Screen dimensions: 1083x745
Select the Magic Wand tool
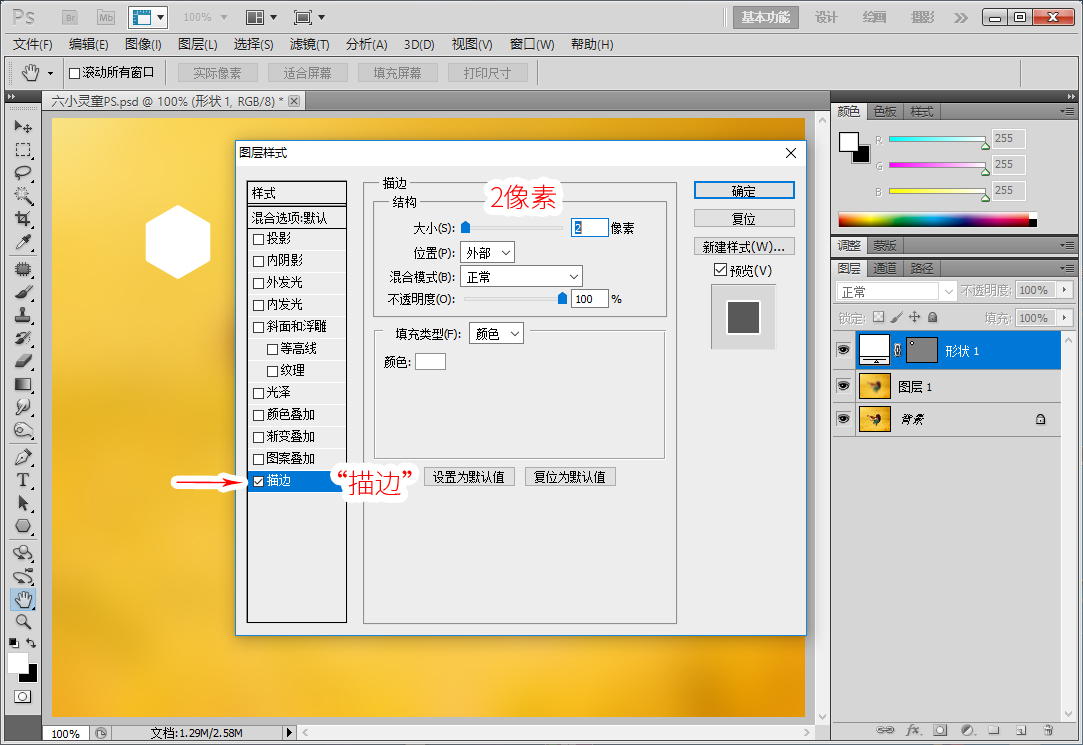23,195
